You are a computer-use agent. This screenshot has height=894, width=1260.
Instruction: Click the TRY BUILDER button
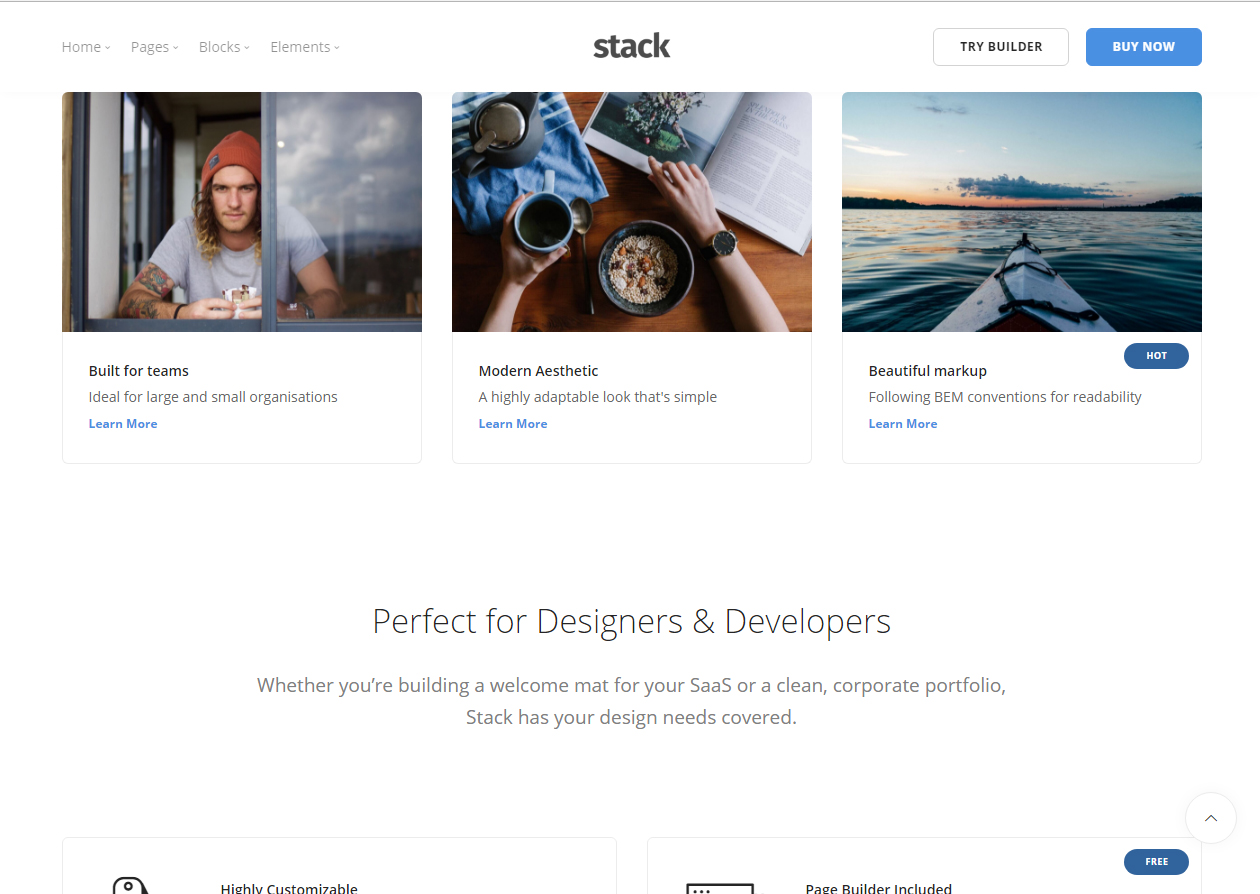[1001, 47]
